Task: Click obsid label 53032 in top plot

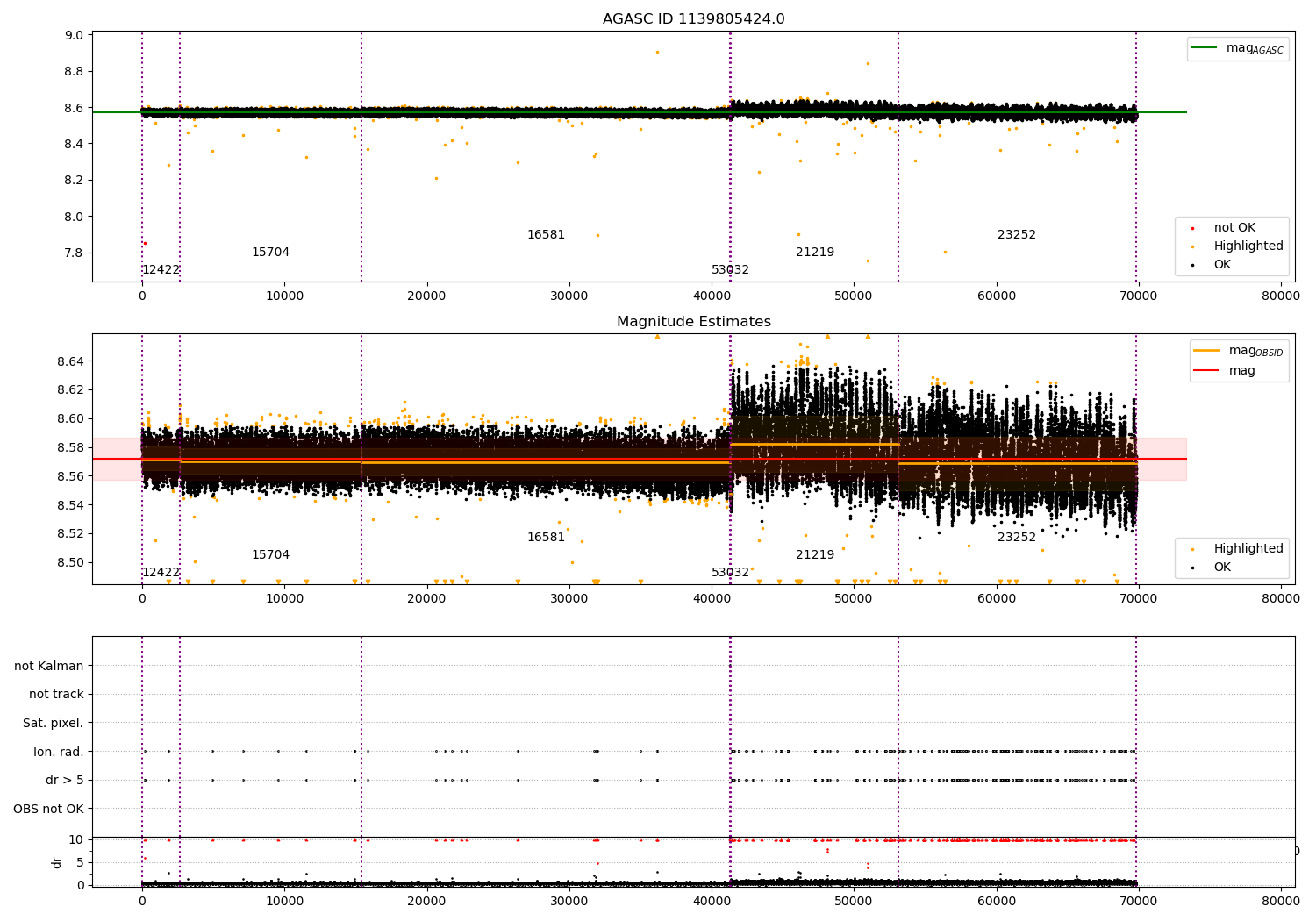Action: pos(730,270)
